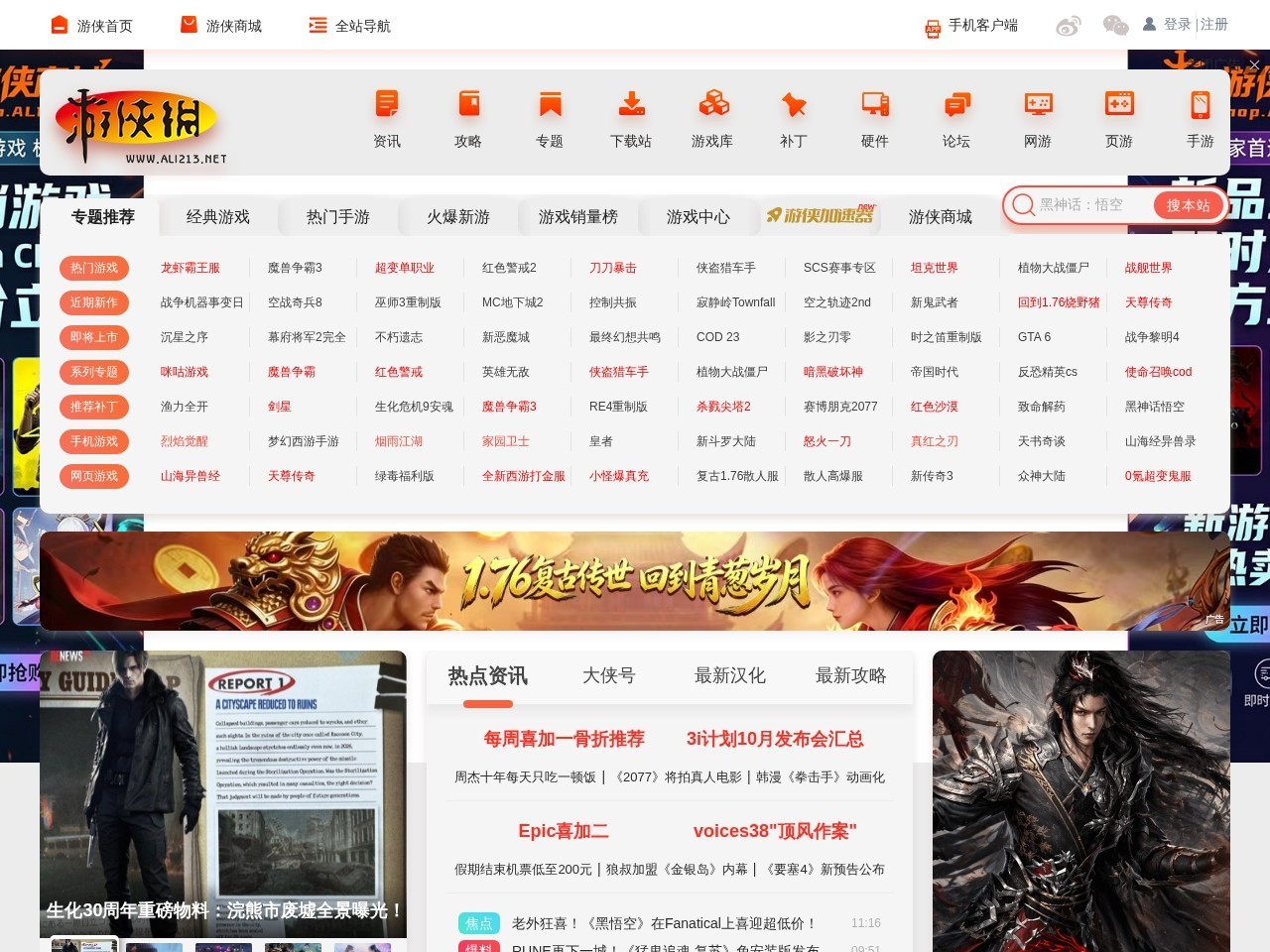Open the 游侠商城 tab beside search
This screenshot has height=952, width=1270.
[941, 216]
